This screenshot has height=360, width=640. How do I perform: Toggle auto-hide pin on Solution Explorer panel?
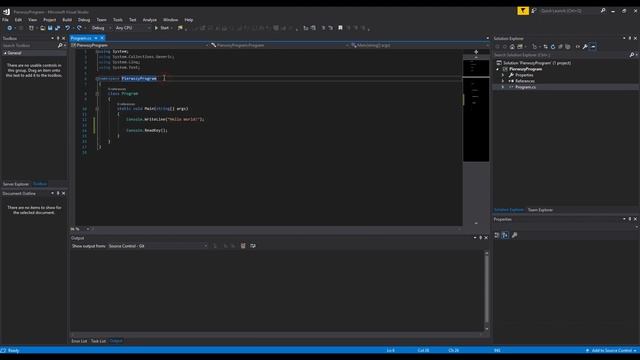630,38
